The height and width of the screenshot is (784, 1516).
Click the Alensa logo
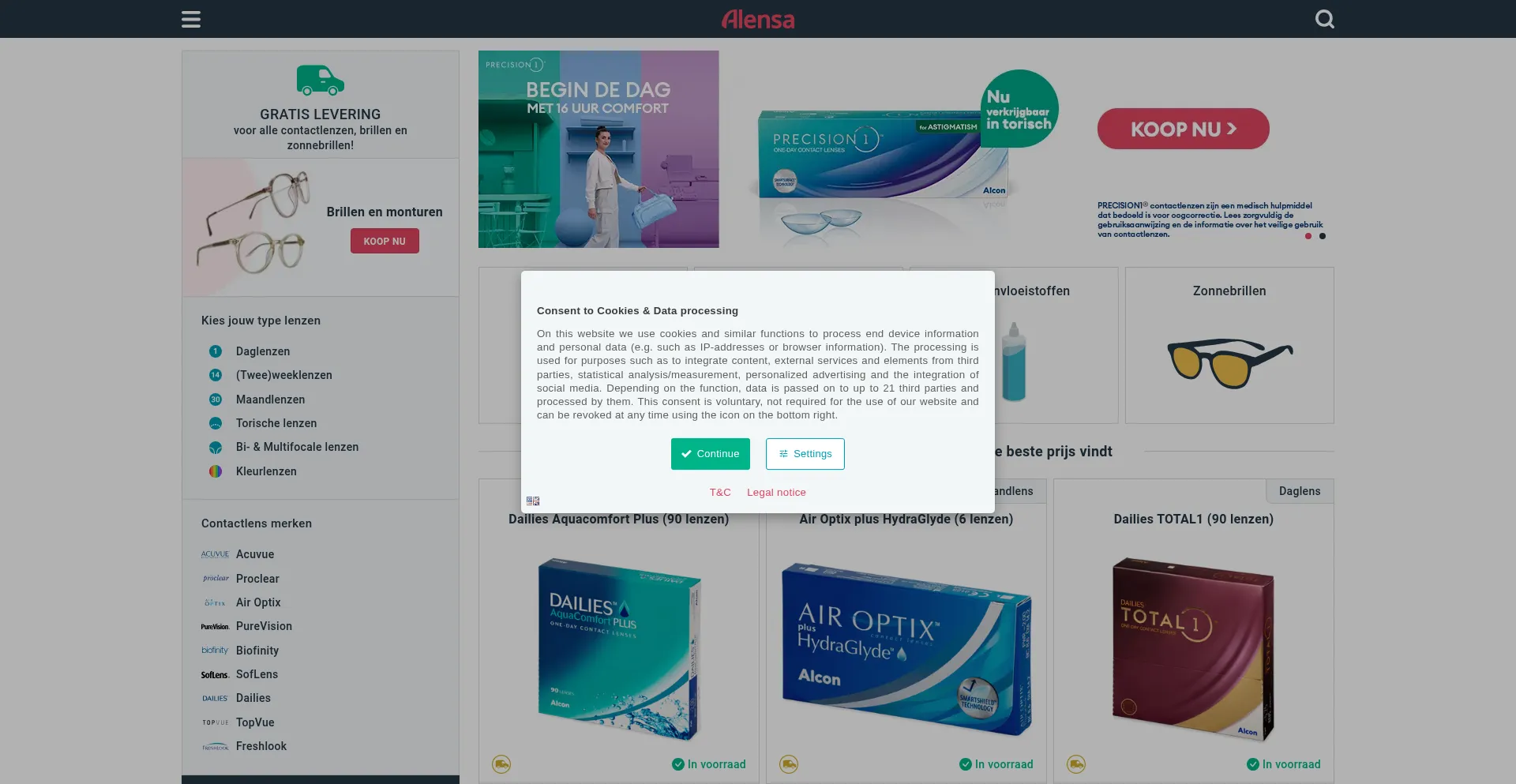(758, 19)
